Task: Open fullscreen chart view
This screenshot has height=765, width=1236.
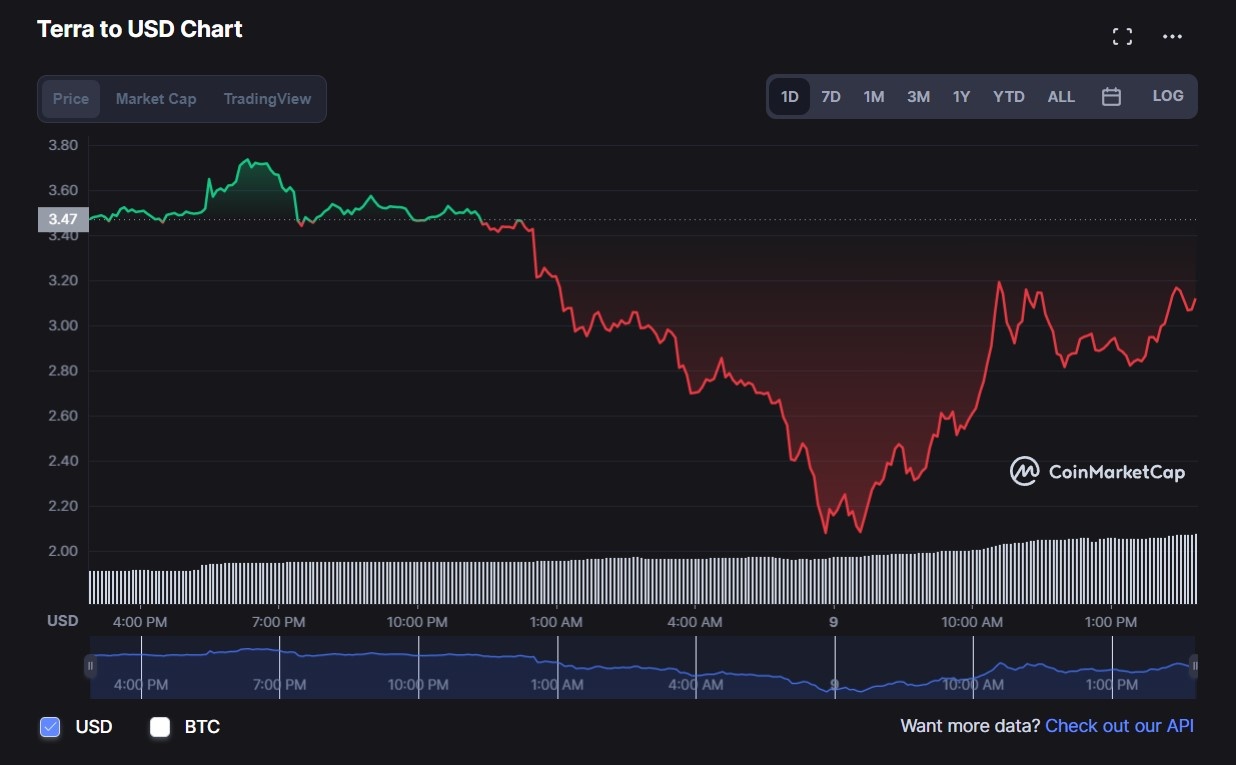Action: (x=1122, y=35)
